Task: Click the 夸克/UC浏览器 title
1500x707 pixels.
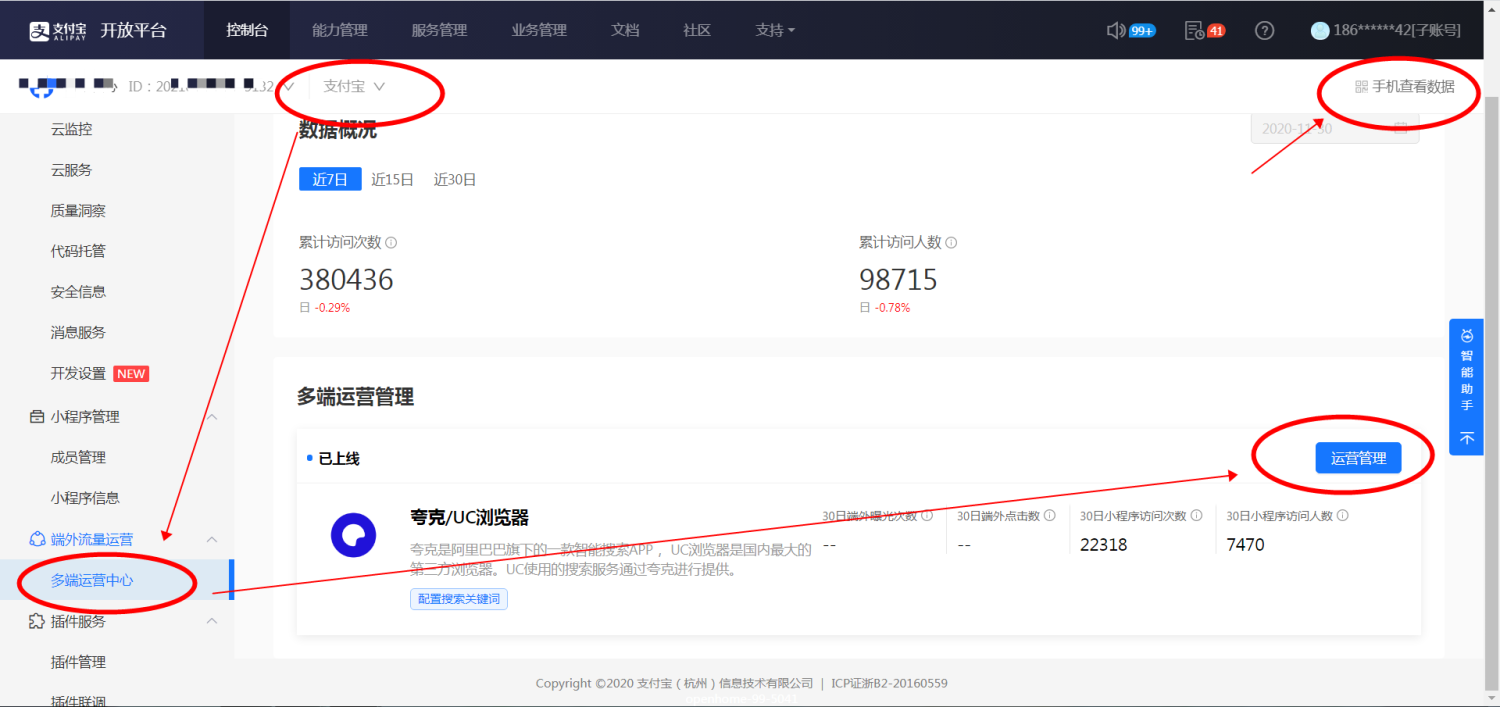Action: tap(469, 518)
